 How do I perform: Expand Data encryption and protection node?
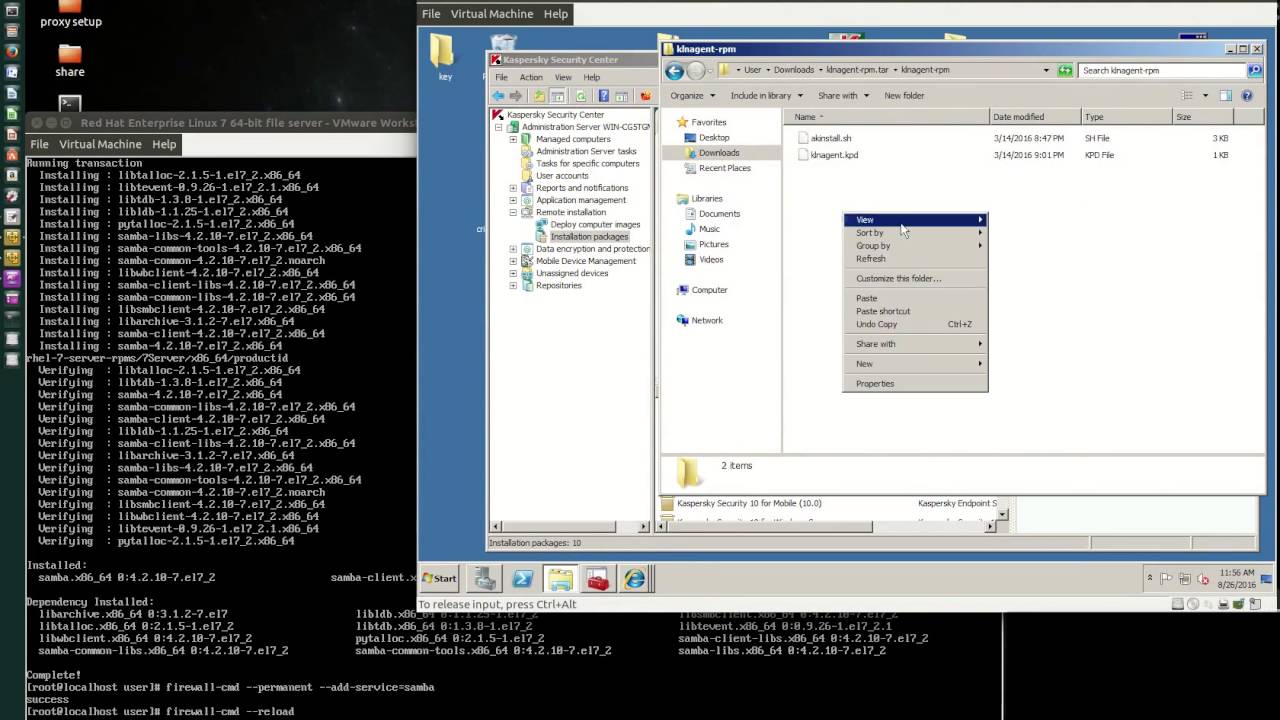point(513,249)
